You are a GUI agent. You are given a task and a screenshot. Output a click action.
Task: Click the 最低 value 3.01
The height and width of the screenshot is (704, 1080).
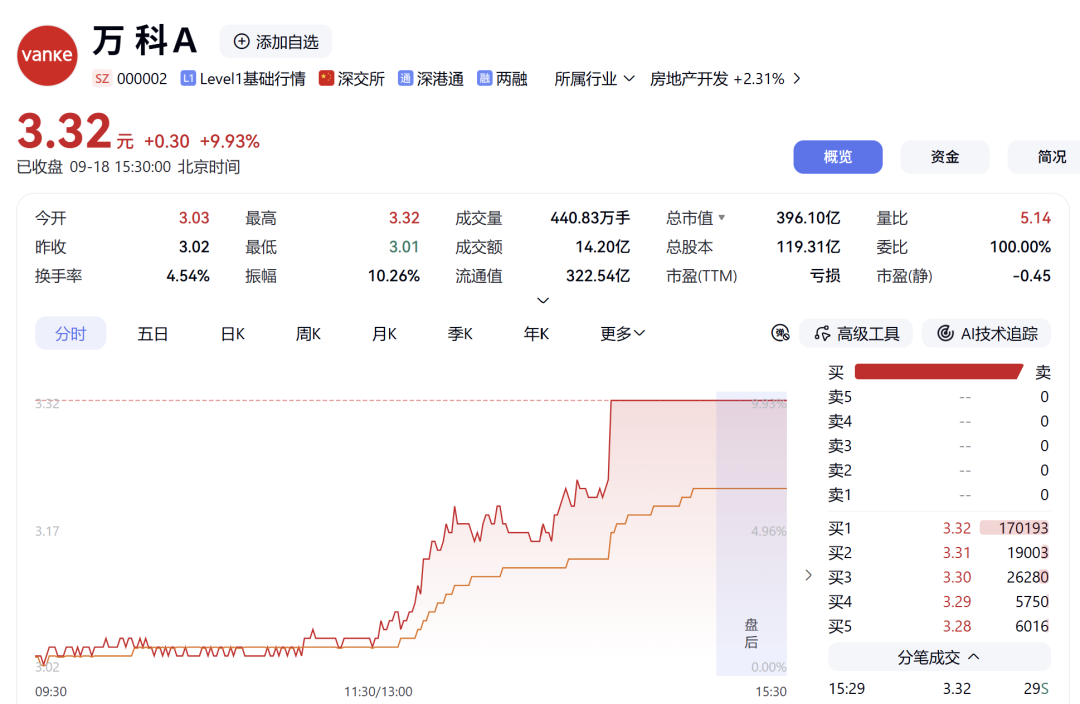404,247
